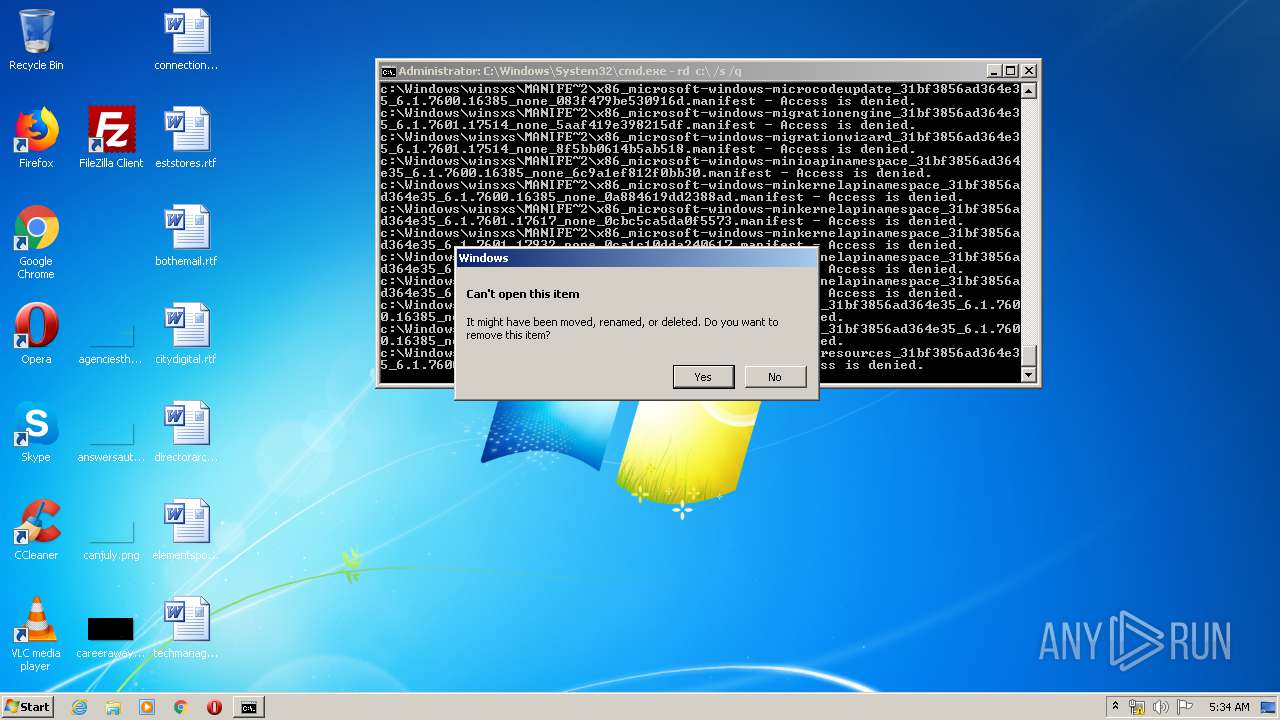This screenshot has width=1280, height=720.
Task: Open the Opera desktop shortcut
Action: point(36,334)
